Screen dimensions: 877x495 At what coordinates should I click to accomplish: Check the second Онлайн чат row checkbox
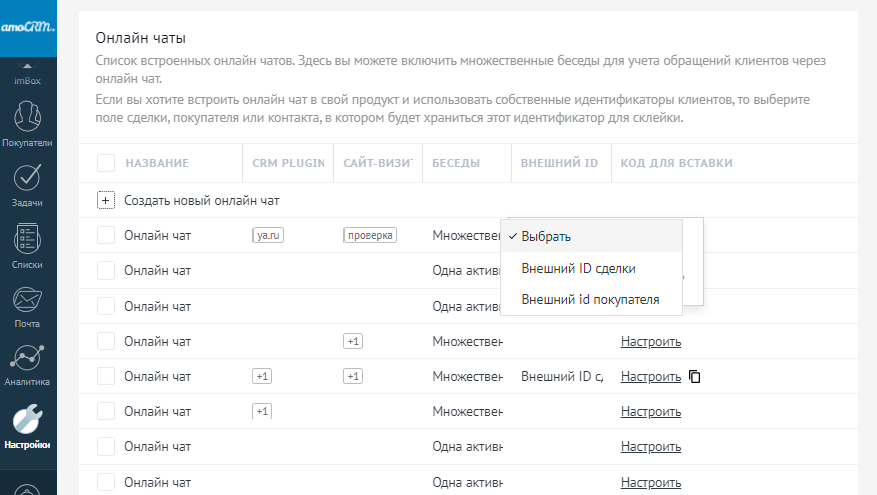106,271
